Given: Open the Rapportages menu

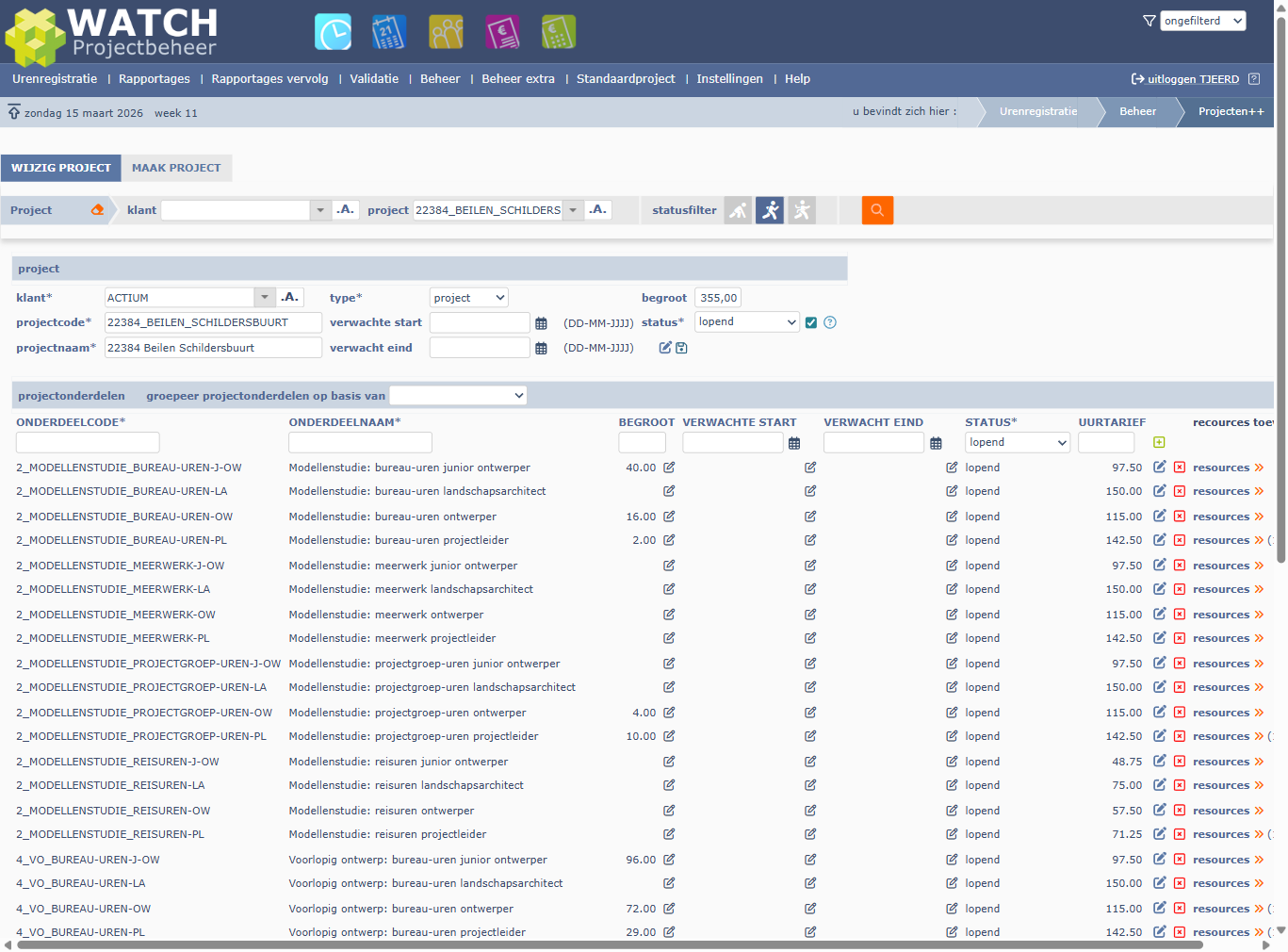Looking at the screenshot, I should 155,79.
